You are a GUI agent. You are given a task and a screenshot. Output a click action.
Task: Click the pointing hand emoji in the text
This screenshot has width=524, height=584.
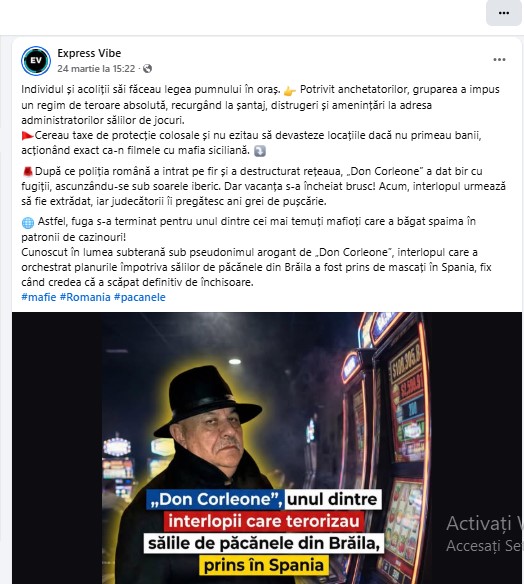point(289,90)
